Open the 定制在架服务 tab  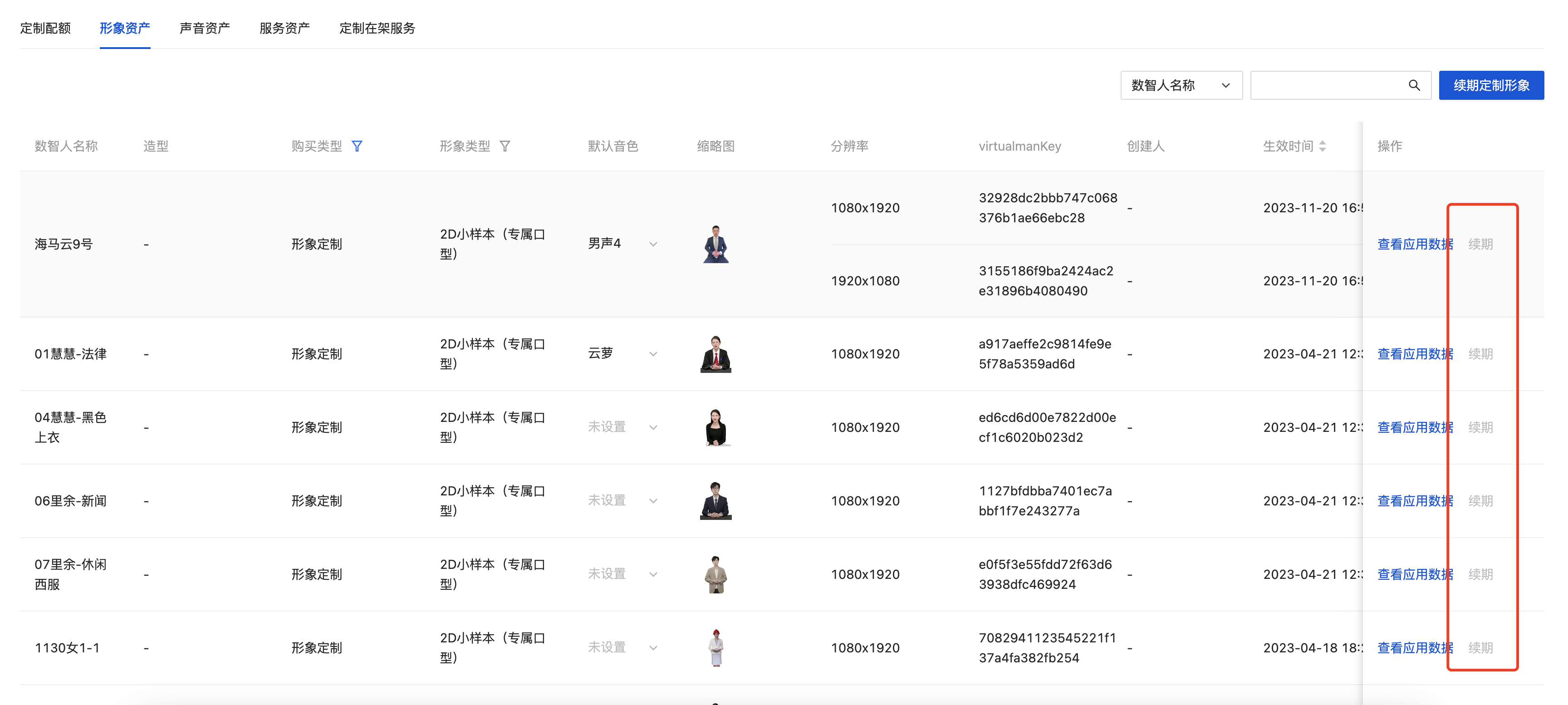377,28
